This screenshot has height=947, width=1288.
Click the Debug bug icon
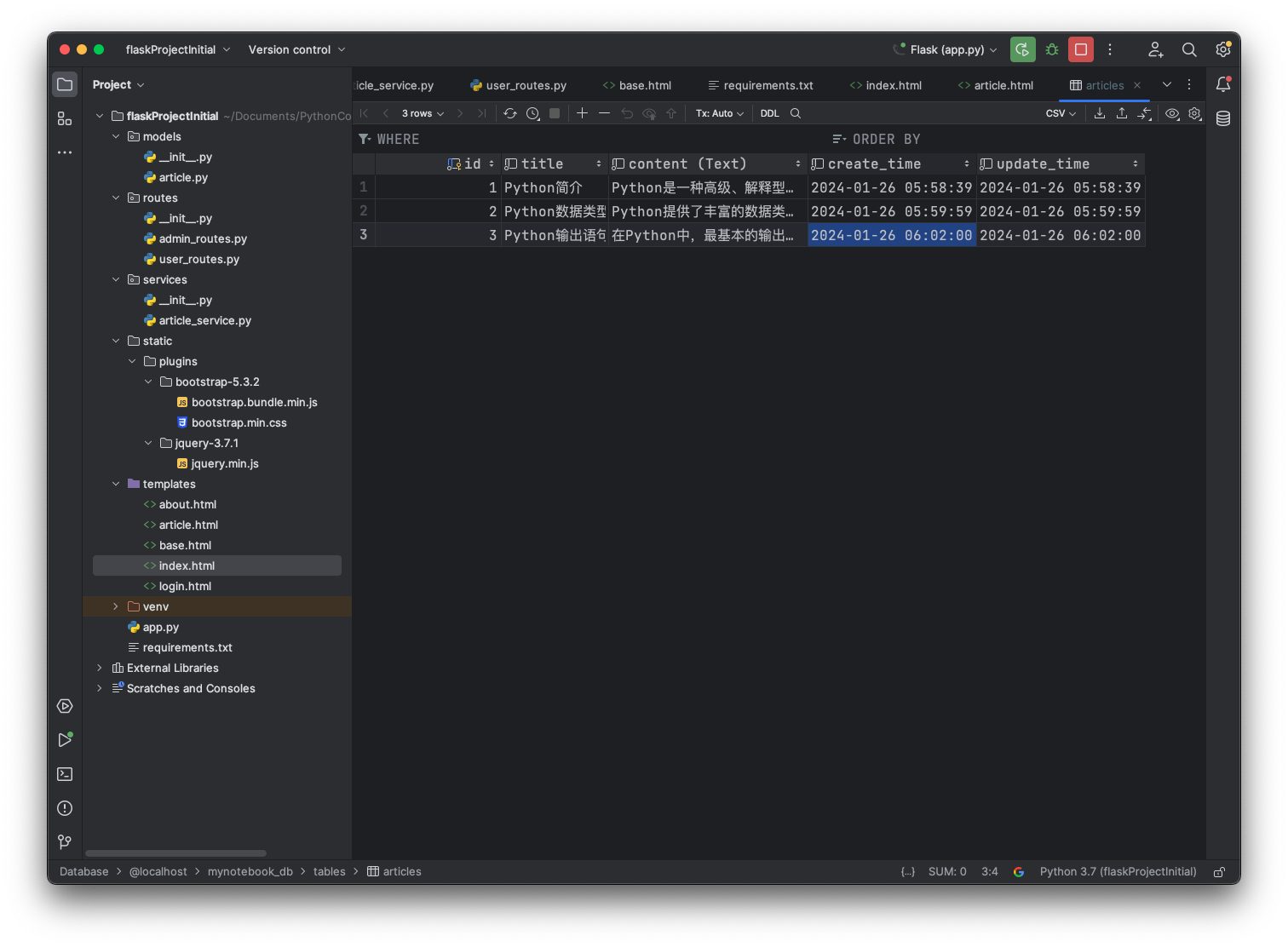tap(1052, 49)
